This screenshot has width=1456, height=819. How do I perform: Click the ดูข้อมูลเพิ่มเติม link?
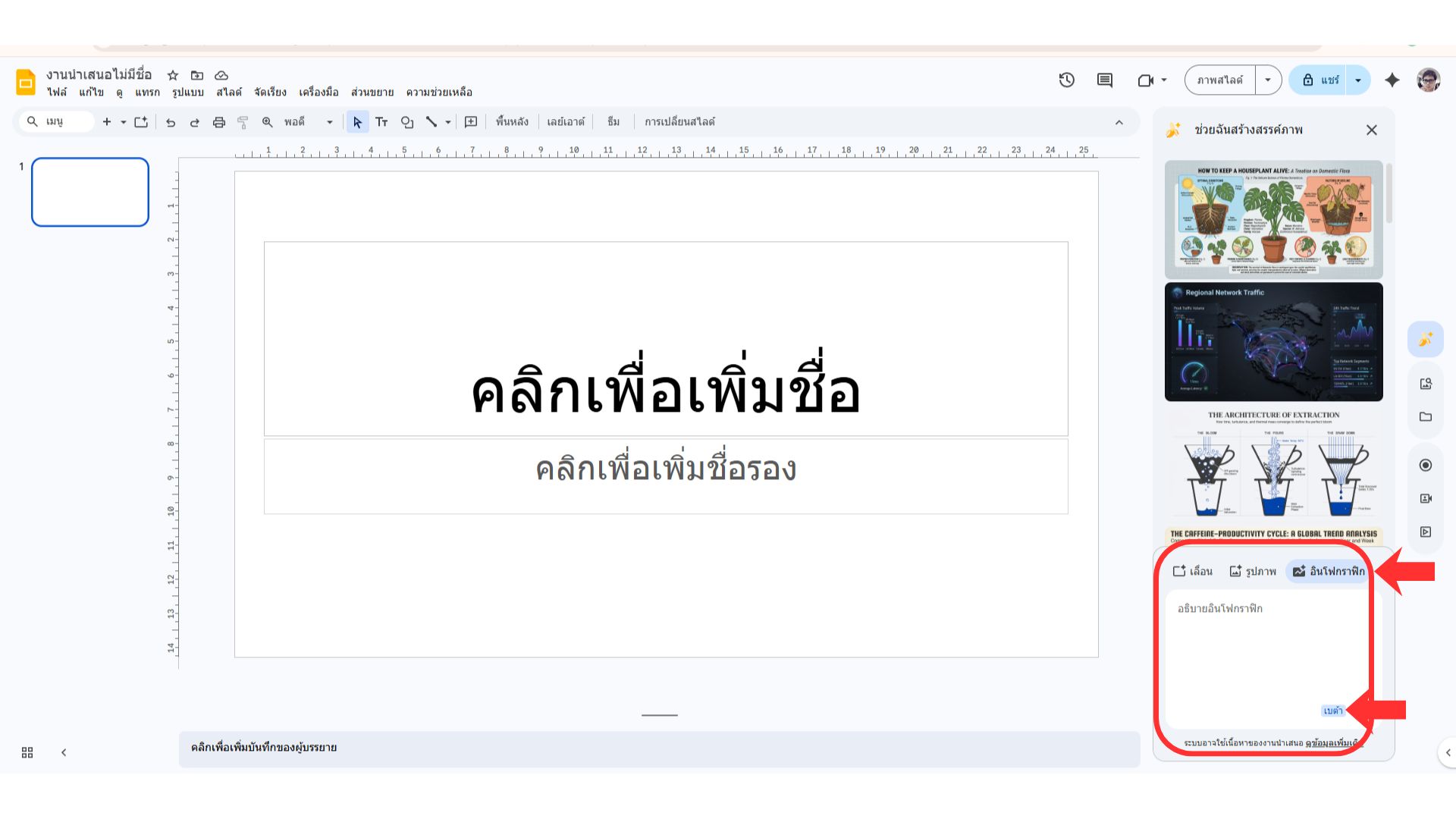click(x=1332, y=743)
